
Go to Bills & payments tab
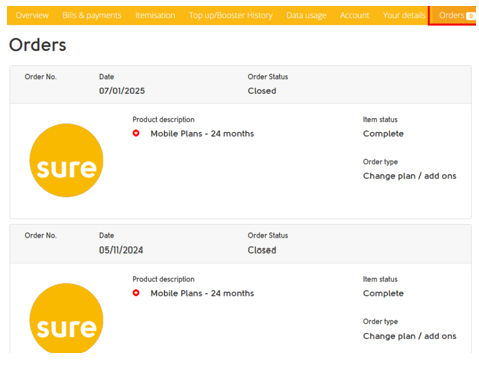pyautogui.click(x=92, y=15)
